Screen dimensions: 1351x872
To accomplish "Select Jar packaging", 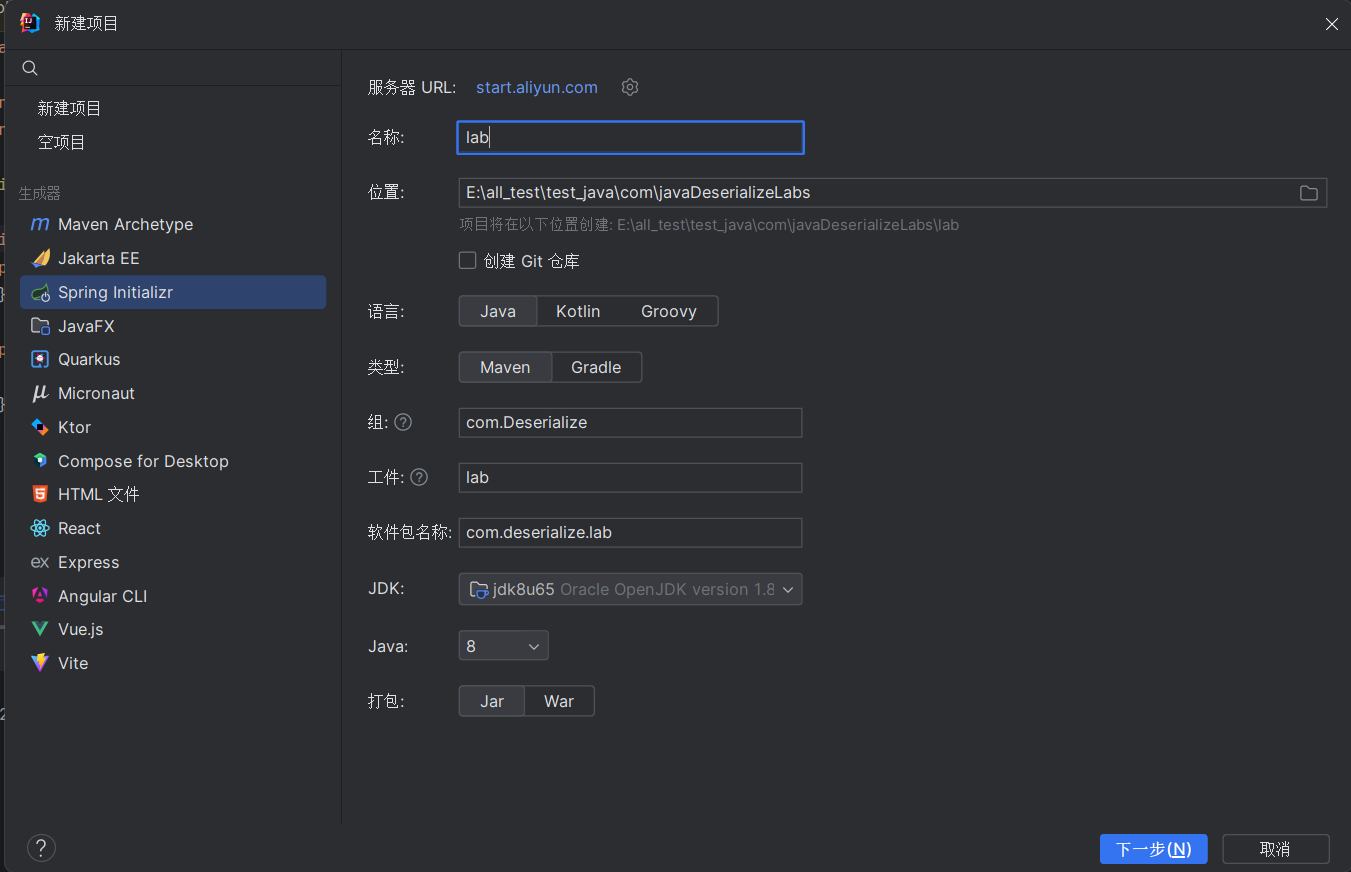I will tap(492, 701).
